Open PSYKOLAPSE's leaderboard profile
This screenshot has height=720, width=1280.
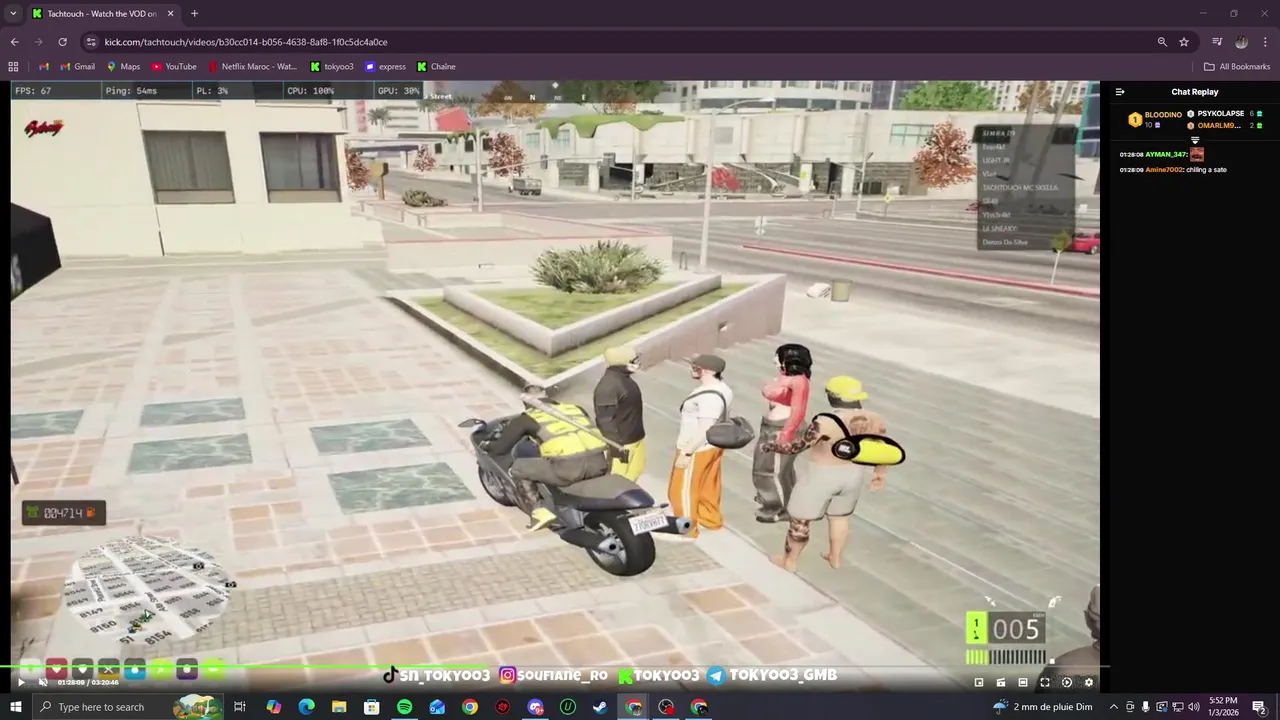pos(1220,114)
